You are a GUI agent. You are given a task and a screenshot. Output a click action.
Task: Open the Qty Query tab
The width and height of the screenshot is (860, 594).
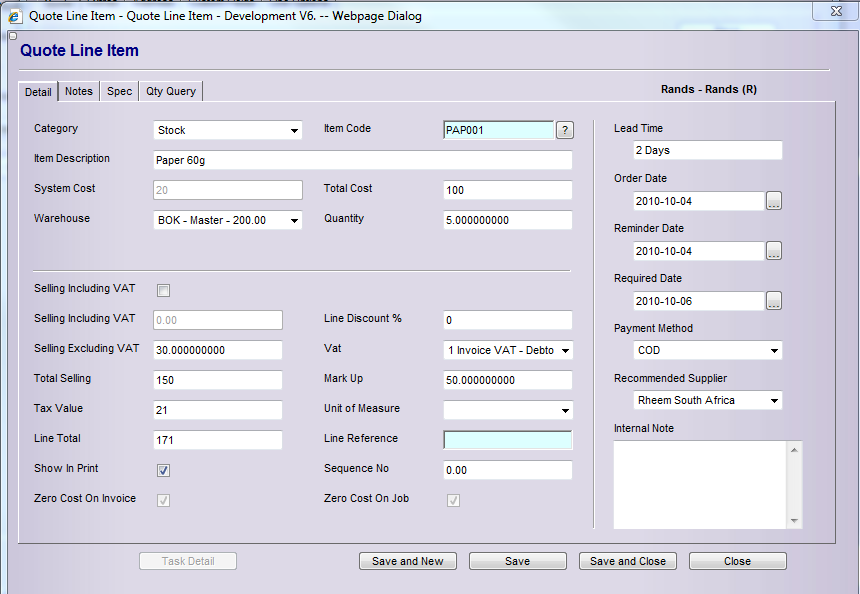171,92
